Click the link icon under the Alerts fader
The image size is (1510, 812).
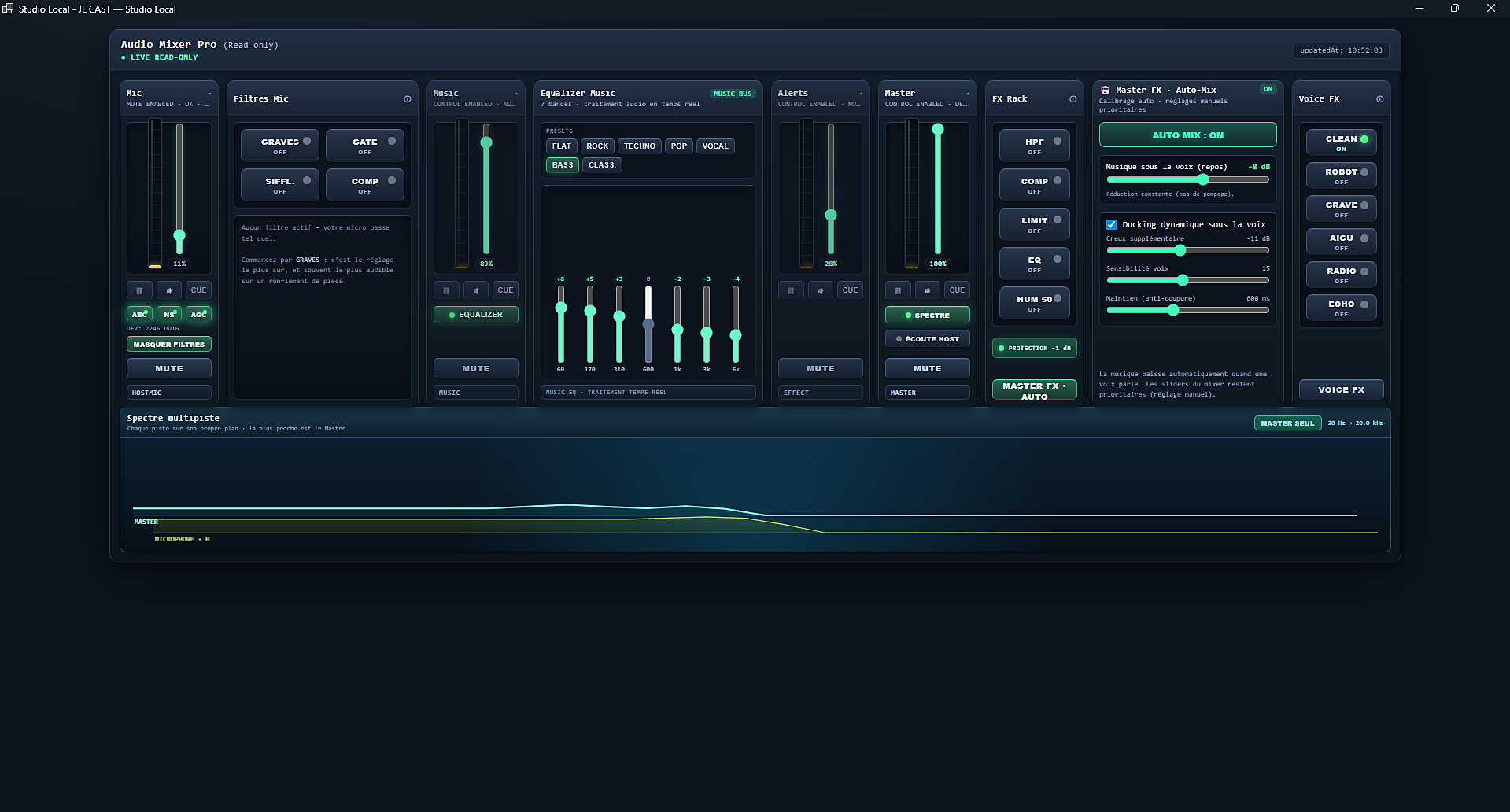(x=791, y=290)
